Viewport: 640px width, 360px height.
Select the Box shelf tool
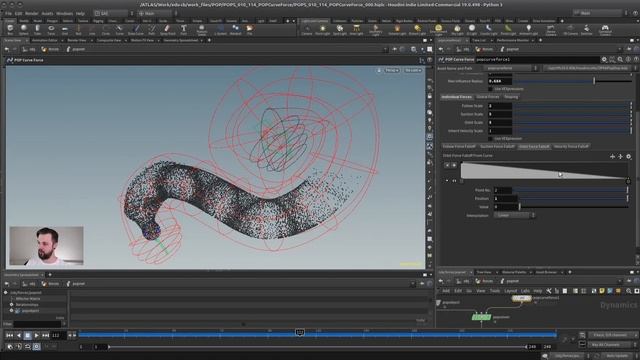(x=10, y=29)
